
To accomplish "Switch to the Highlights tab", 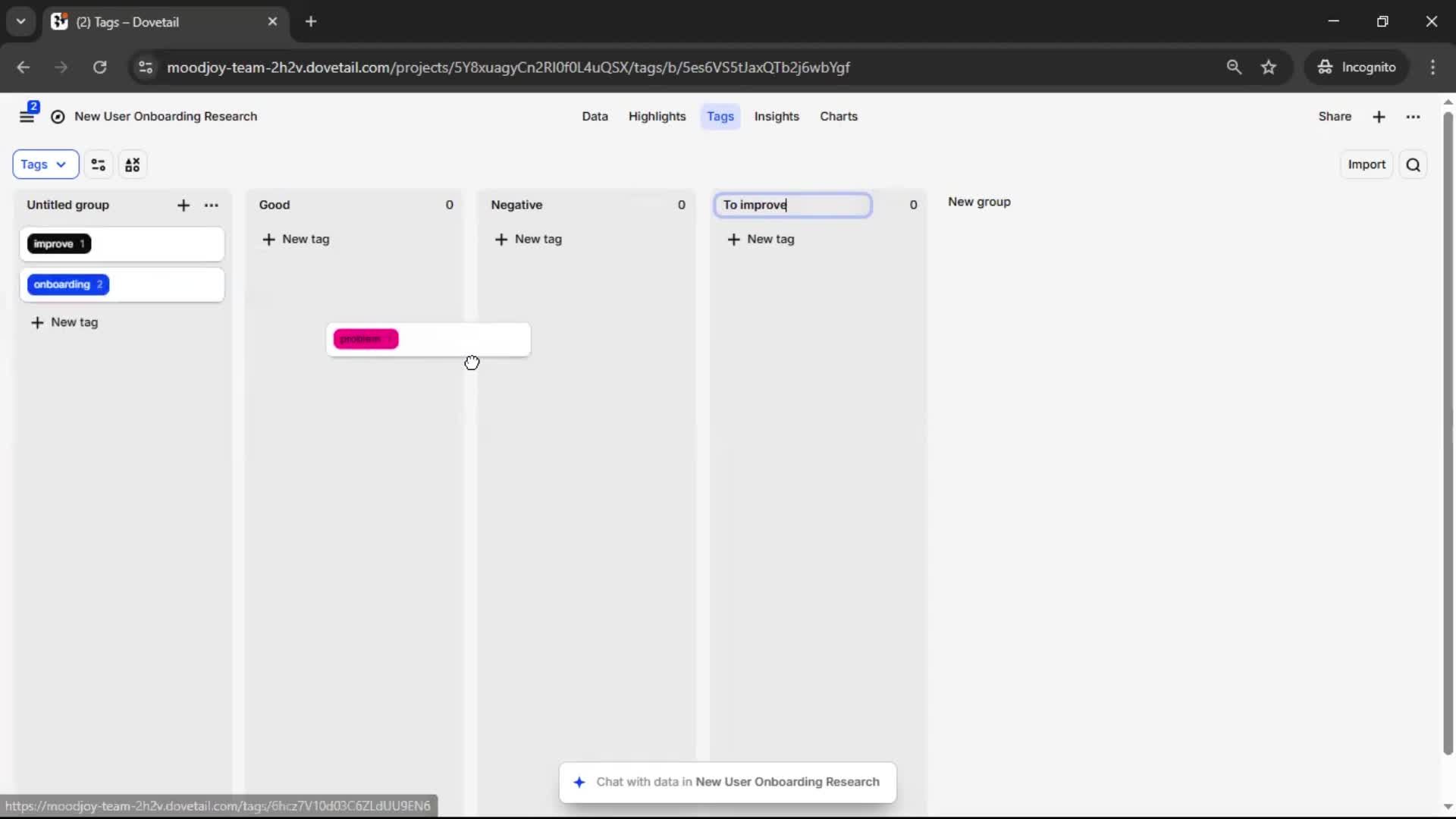I will point(657,117).
